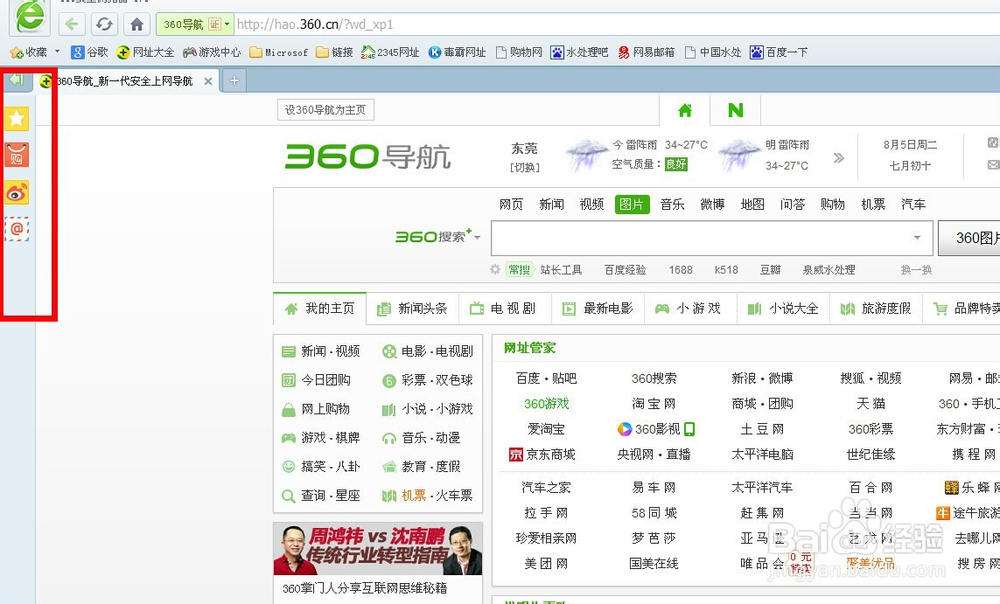Open the 站长工具 quick search link

561,270
